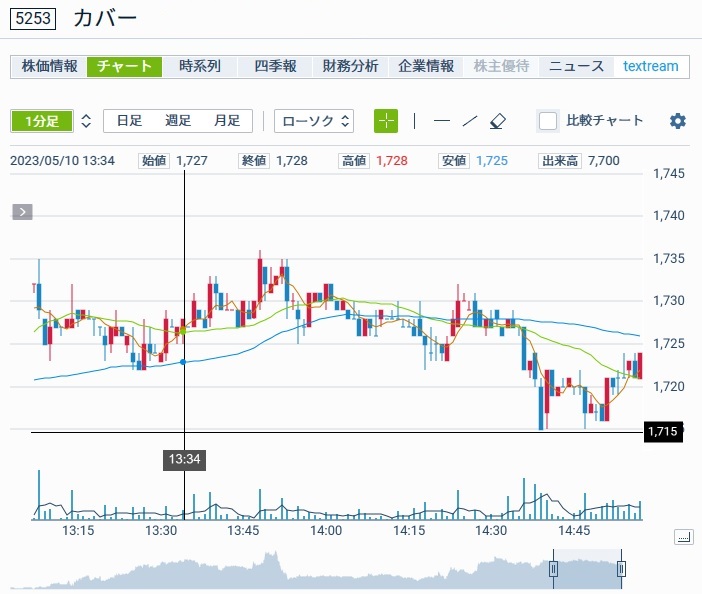The image size is (702, 594).
Task: Switch chart to 日足 daily bars
Action: click(x=129, y=121)
